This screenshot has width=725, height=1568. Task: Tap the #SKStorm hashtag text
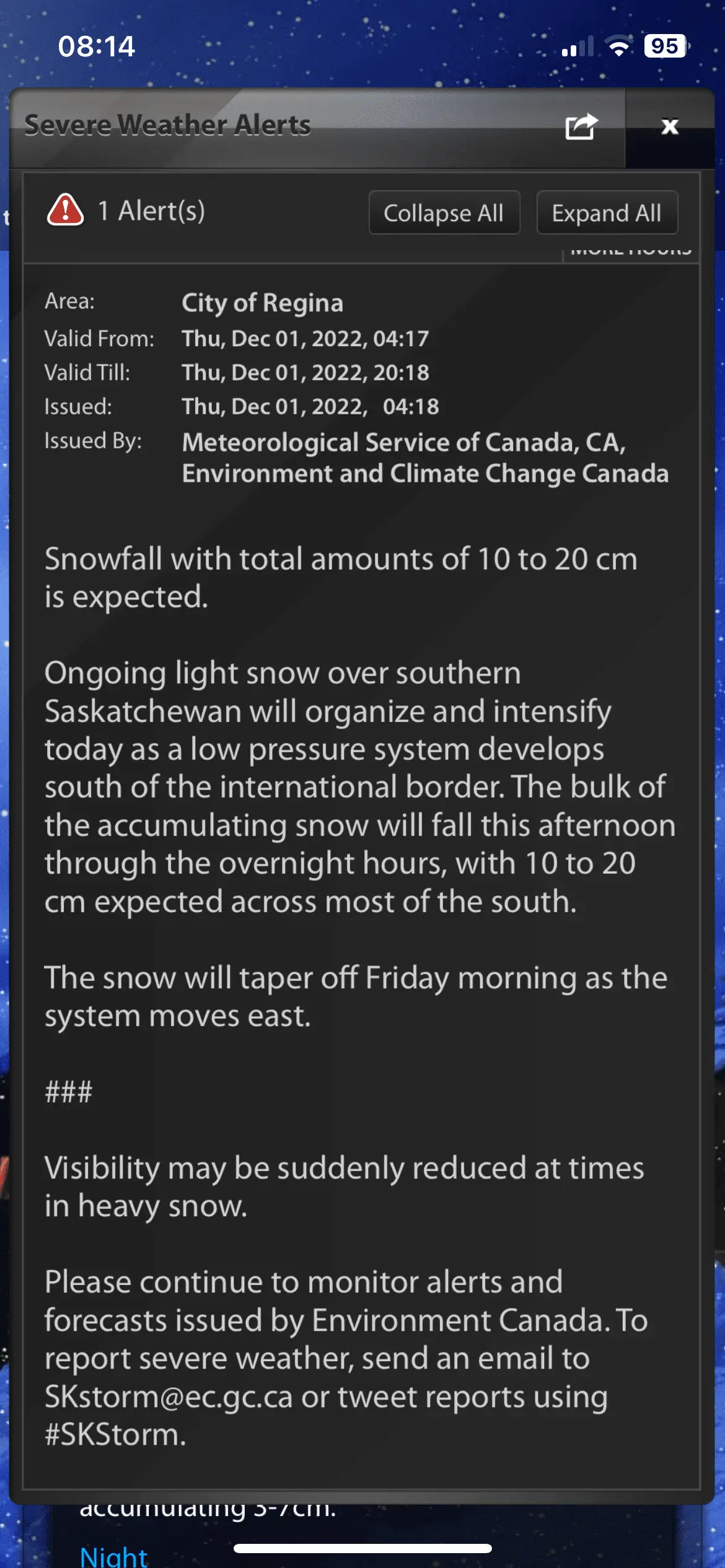coord(115,1435)
